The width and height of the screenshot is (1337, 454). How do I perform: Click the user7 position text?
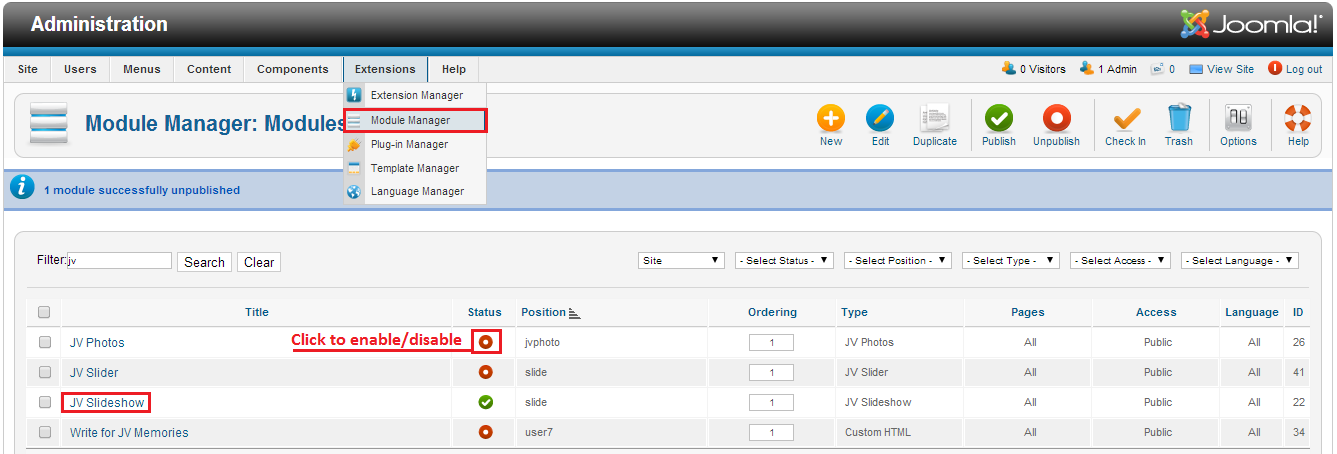[x=538, y=432]
